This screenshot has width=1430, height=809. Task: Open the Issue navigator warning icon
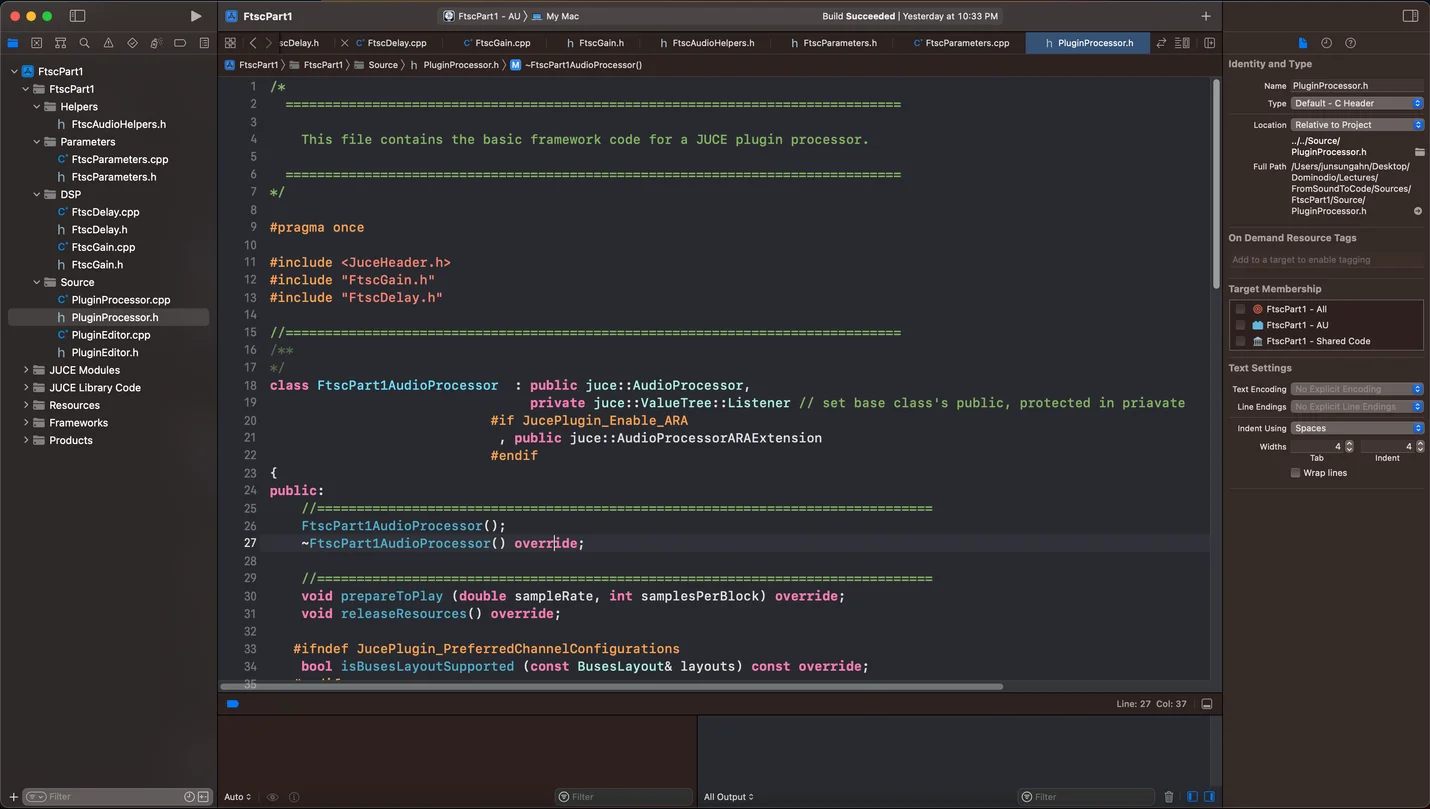click(108, 43)
